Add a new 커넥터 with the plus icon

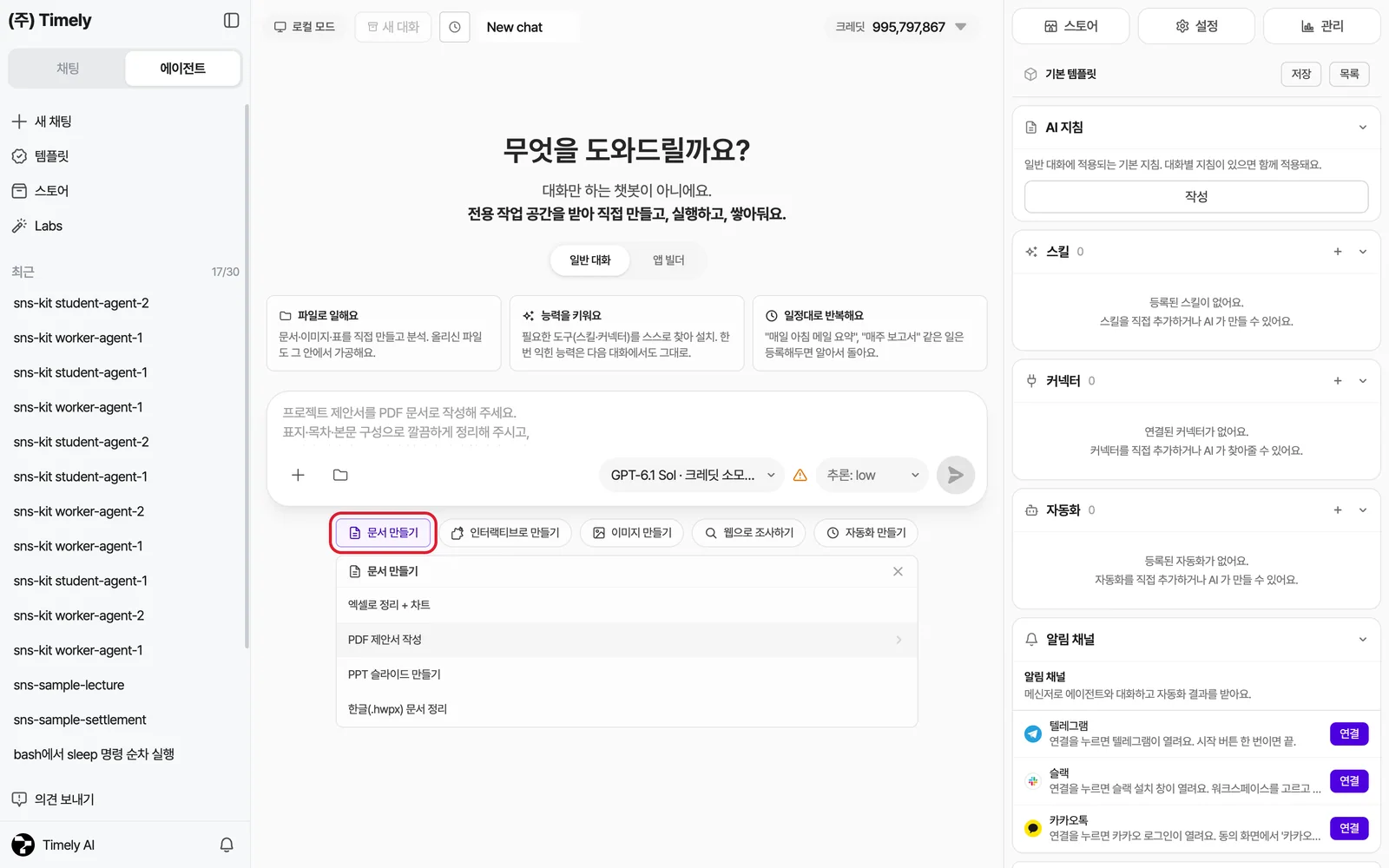click(x=1338, y=381)
